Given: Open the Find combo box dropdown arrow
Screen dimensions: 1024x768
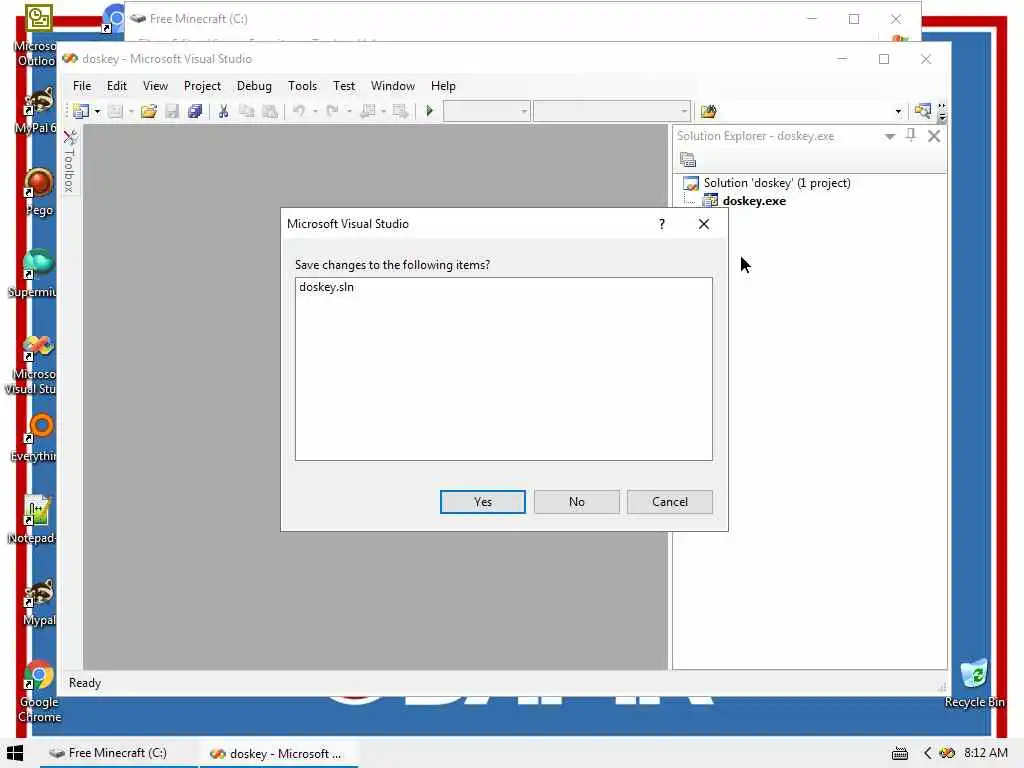Looking at the screenshot, I should coord(899,112).
